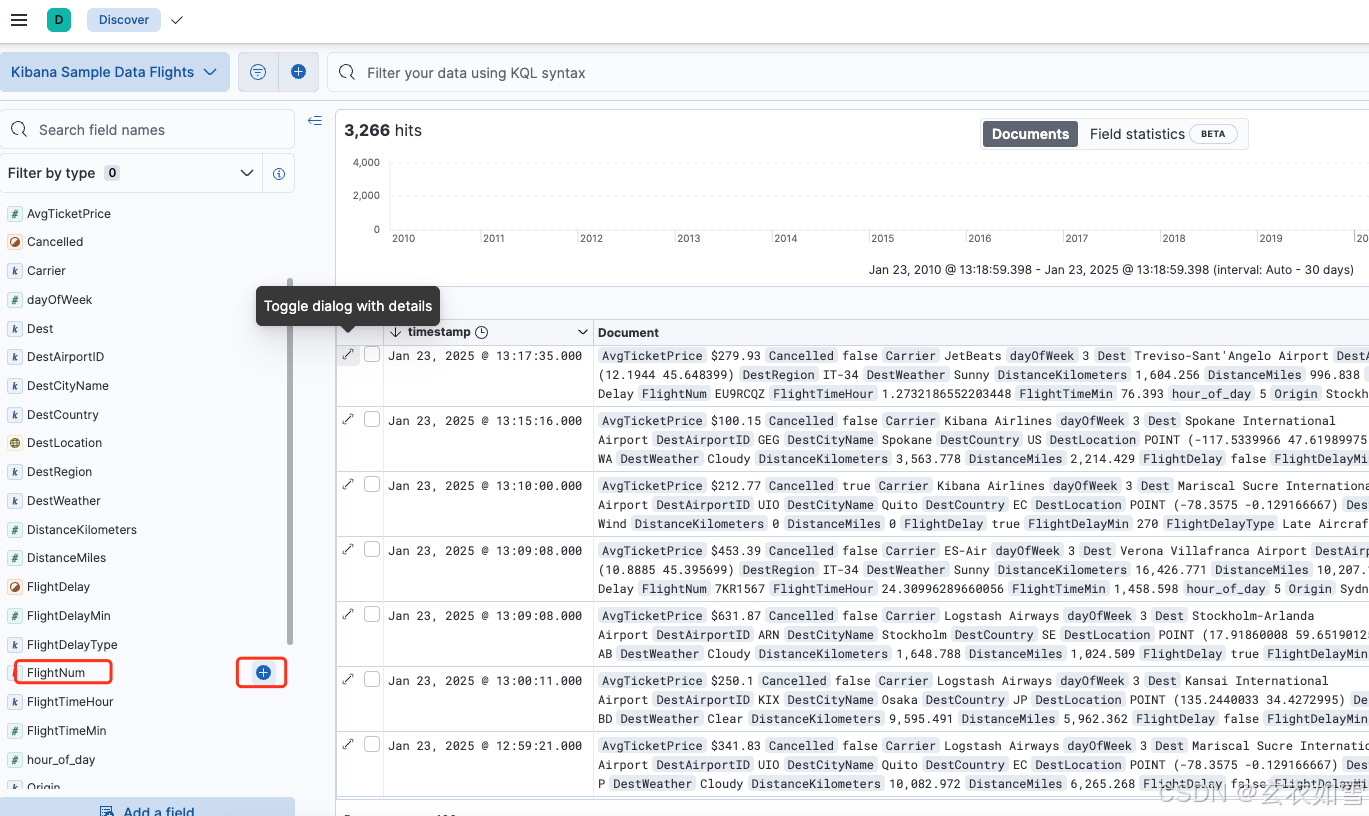Open the Discover breadcrumb
Image resolution: width=1369 pixels, height=816 pixels.
124,20
